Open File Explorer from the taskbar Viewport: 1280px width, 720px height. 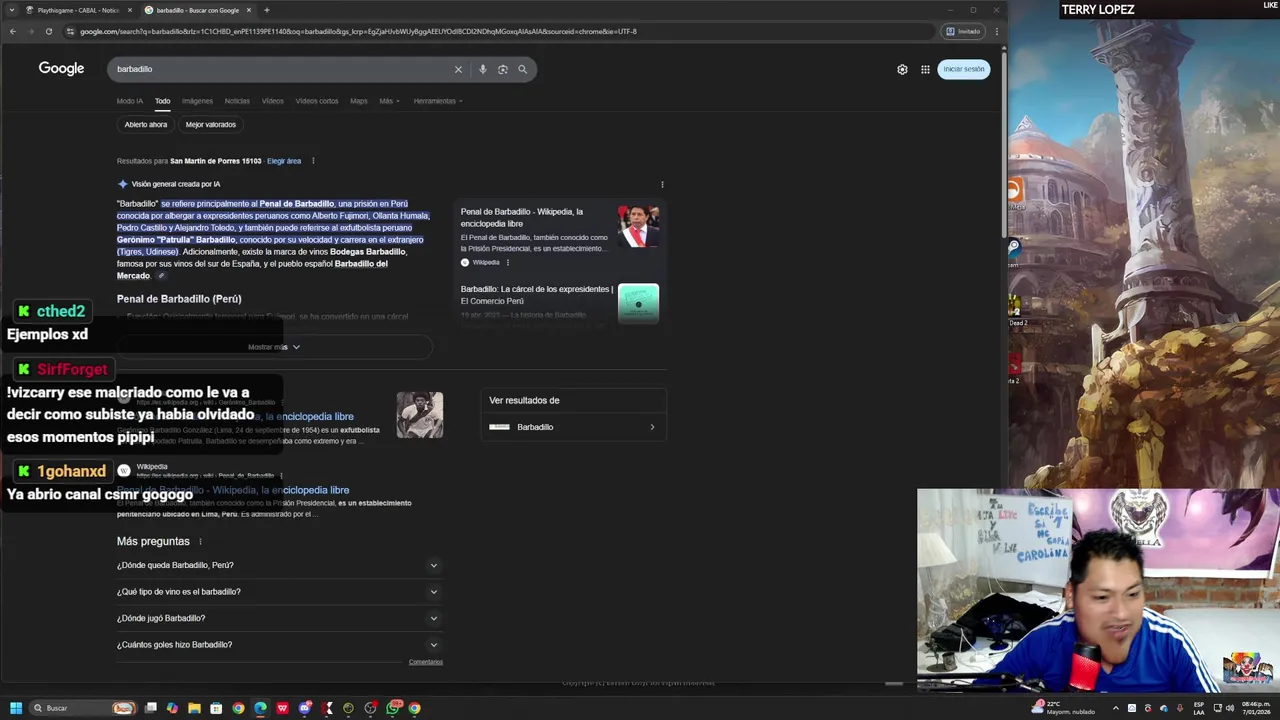tap(194, 708)
